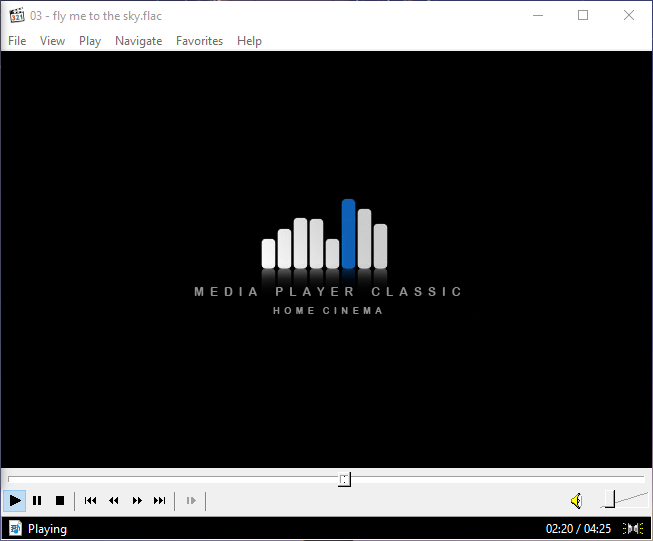Click the volume slider handle
Viewport: 653px width, 541px height.
(607, 500)
